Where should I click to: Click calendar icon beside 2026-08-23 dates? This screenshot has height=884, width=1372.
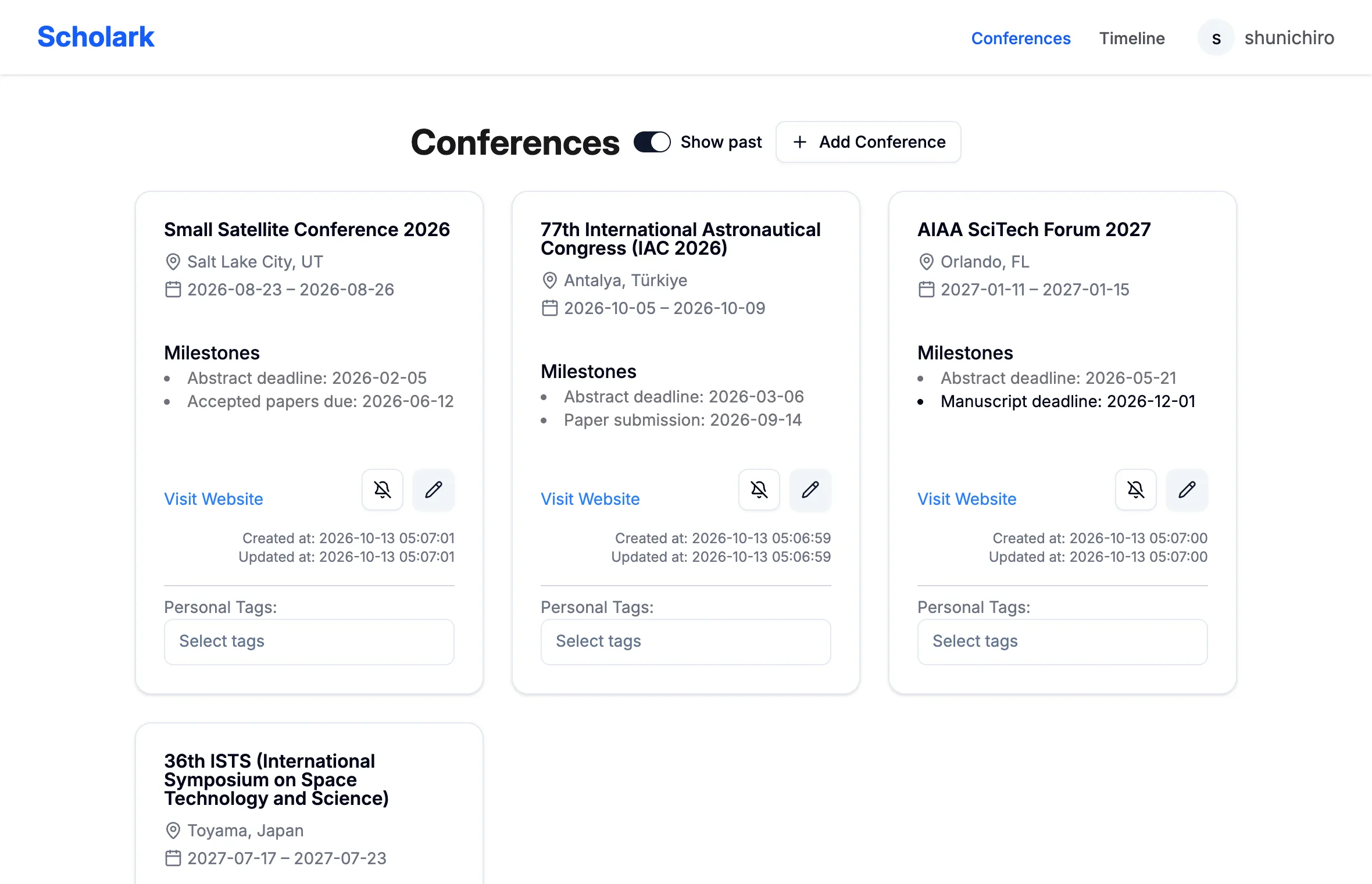(173, 290)
